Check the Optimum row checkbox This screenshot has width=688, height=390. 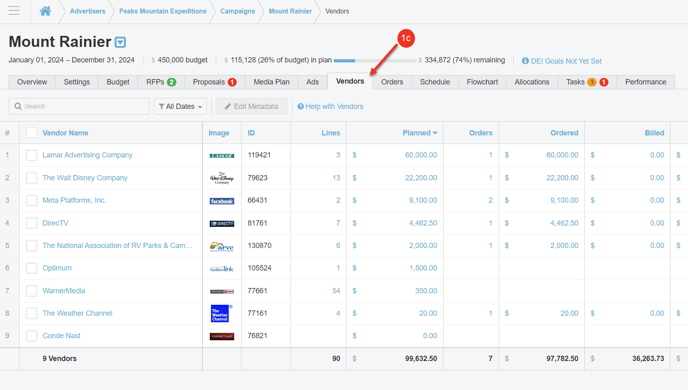click(32, 268)
